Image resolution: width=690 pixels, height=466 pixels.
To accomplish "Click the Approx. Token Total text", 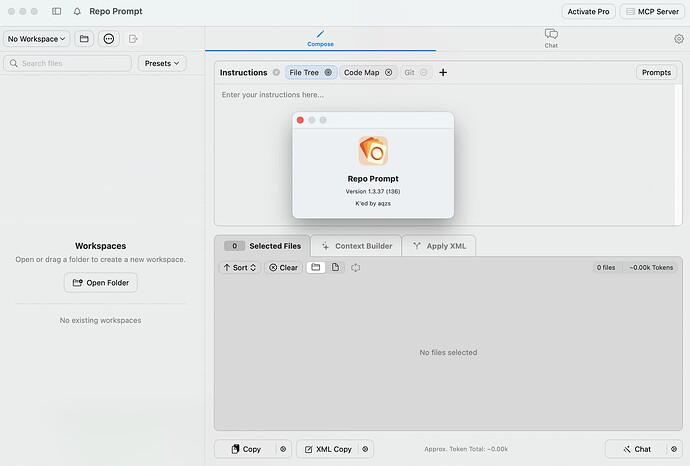I will coord(466,449).
